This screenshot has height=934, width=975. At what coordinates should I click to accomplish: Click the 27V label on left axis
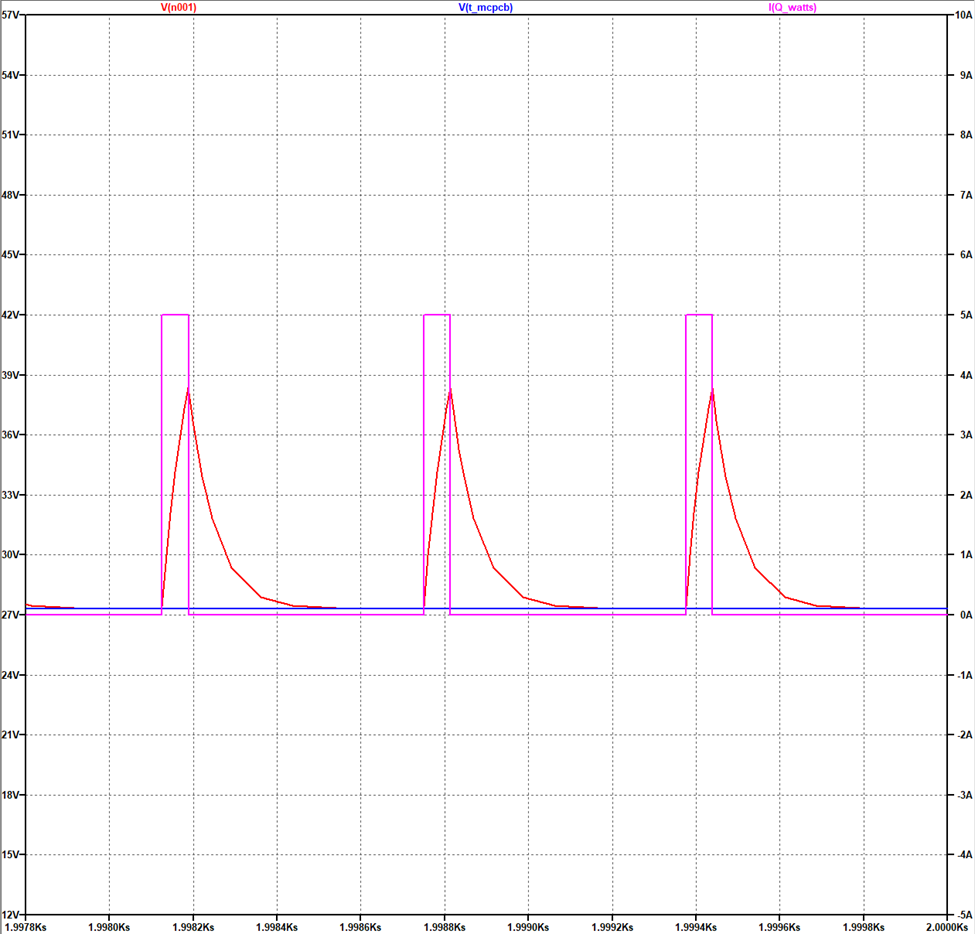tap(12, 615)
